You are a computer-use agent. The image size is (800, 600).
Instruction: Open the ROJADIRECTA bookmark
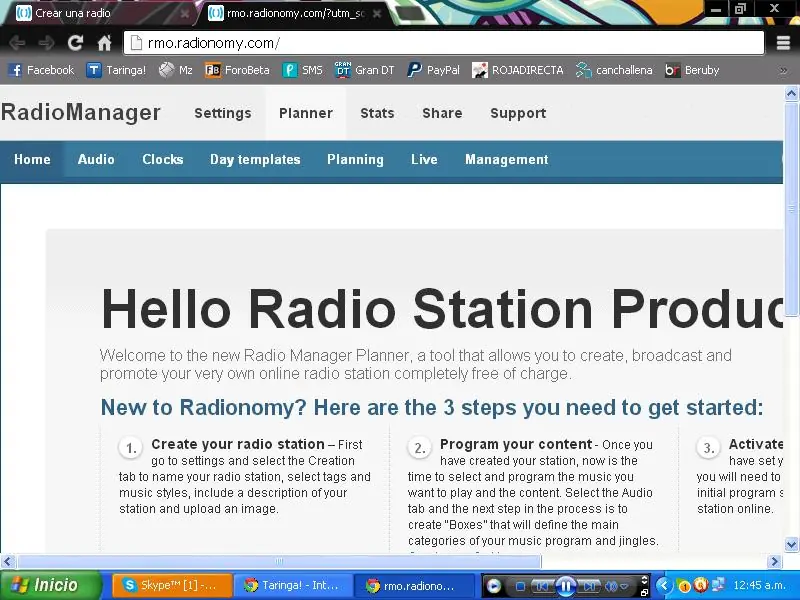point(518,70)
